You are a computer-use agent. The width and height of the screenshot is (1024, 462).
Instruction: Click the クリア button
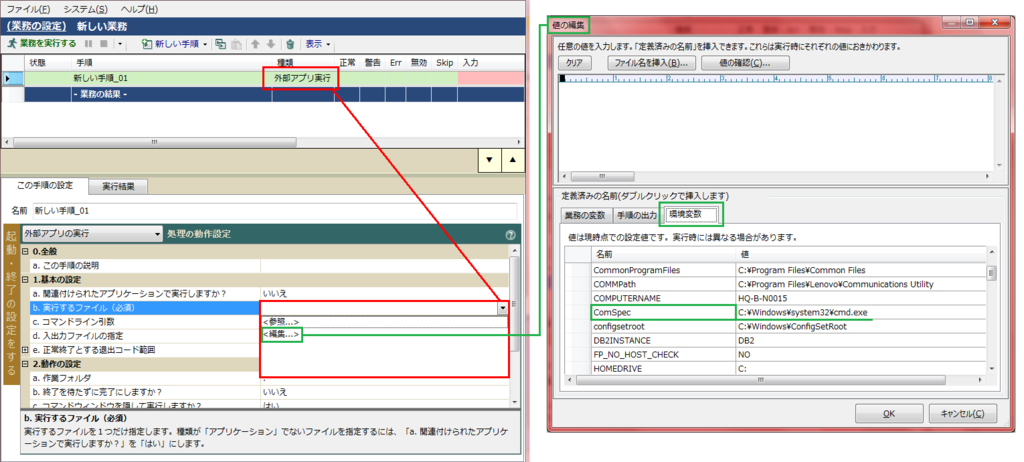[x=575, y=63]
